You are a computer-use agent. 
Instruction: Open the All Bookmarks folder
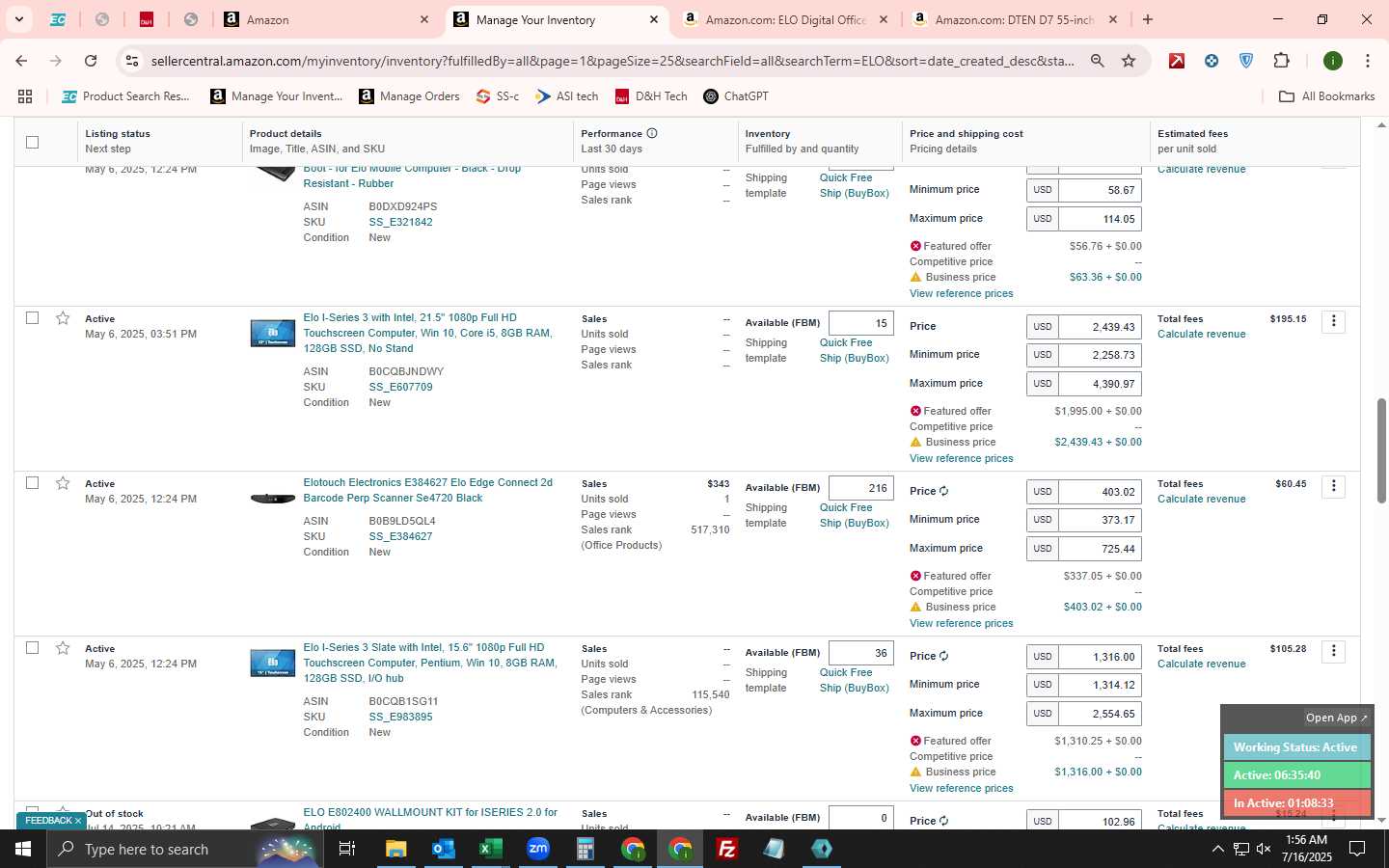click(x=1326, y=96)
